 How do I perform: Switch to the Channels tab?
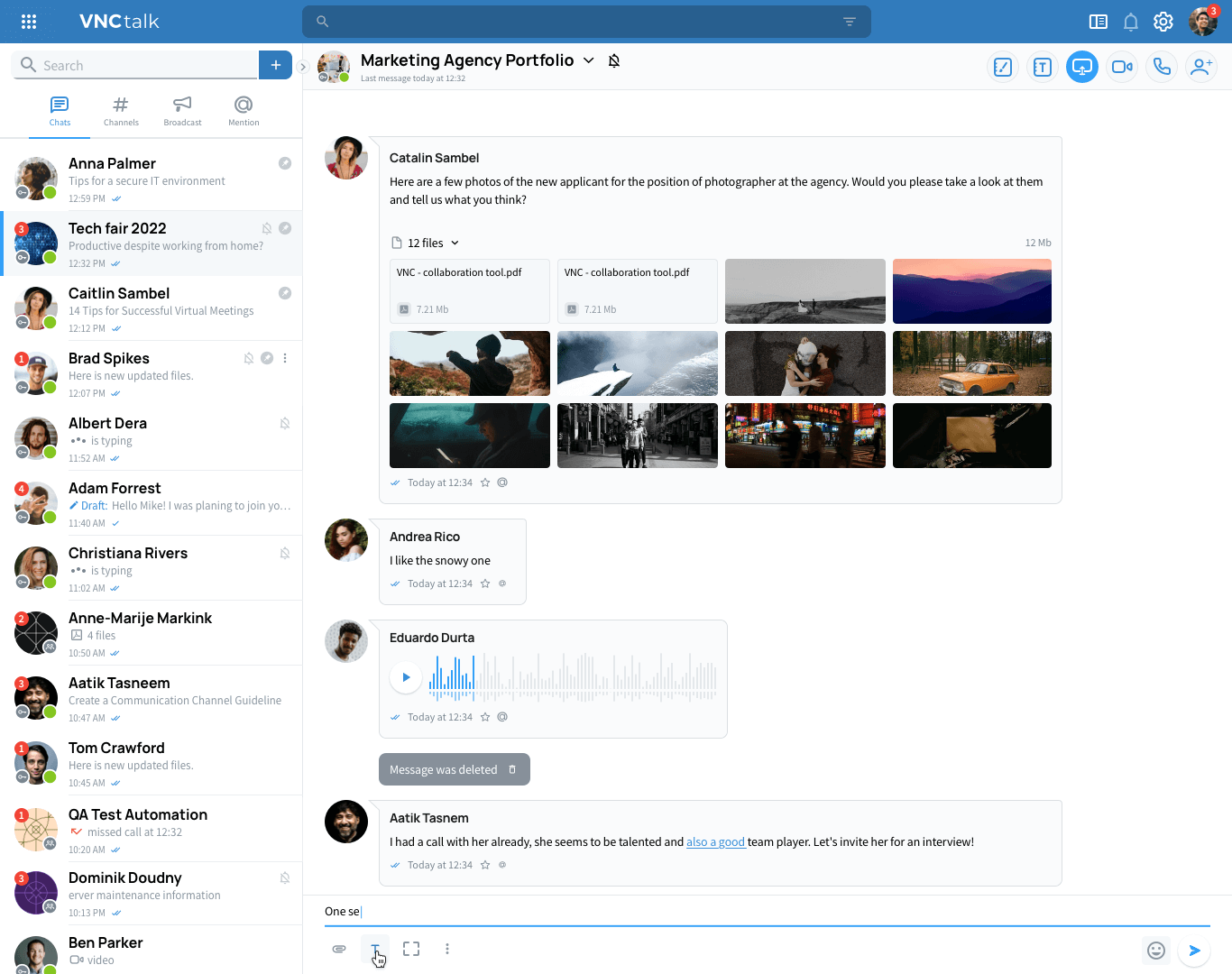121,112
